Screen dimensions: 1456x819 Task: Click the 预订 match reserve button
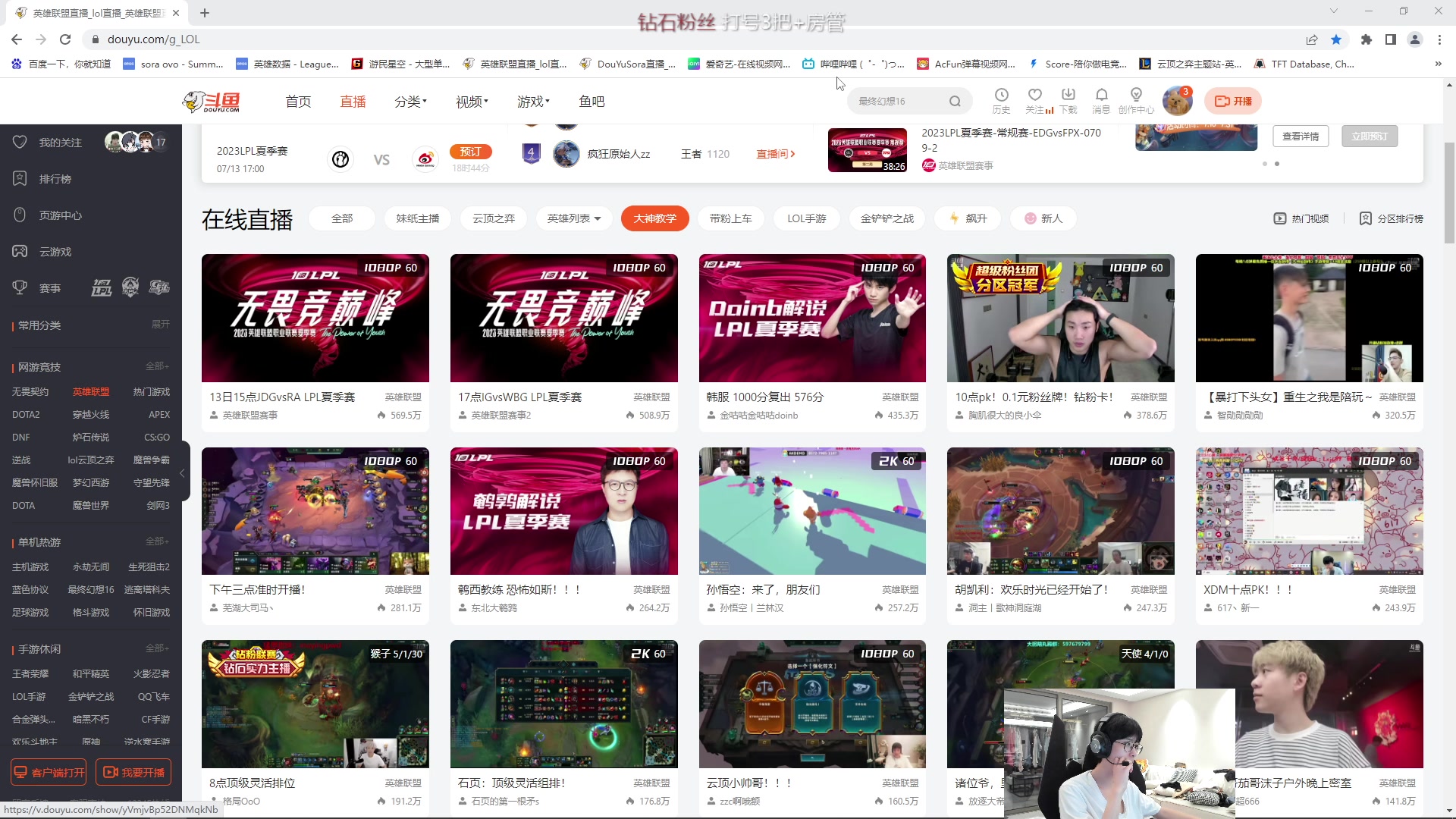click(x=471, y=152)
